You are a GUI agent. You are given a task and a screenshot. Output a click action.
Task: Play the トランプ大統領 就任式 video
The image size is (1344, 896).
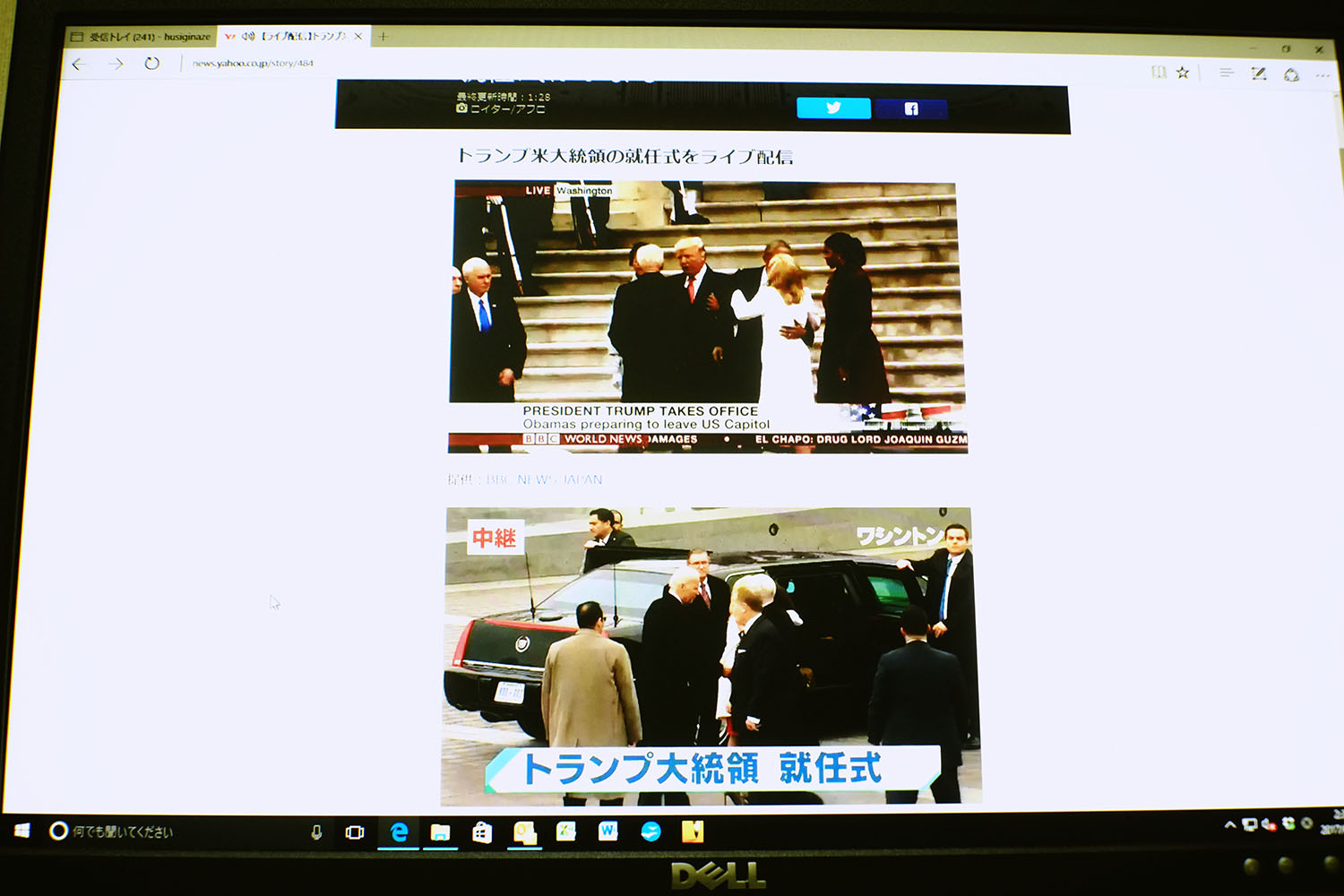pos(711,656)
